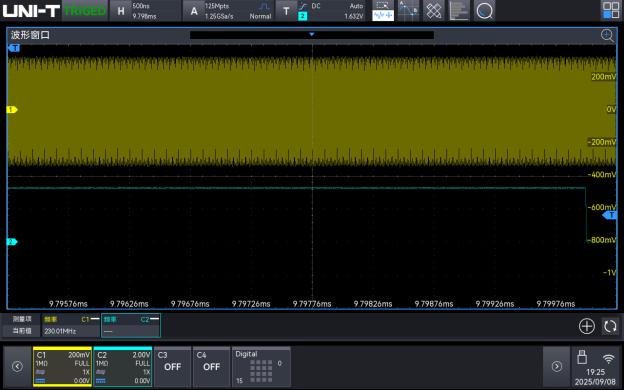Select the horizontal position overview bar
Image resolution: width=625 pixels, height=390 pixels.
point(312,35)
